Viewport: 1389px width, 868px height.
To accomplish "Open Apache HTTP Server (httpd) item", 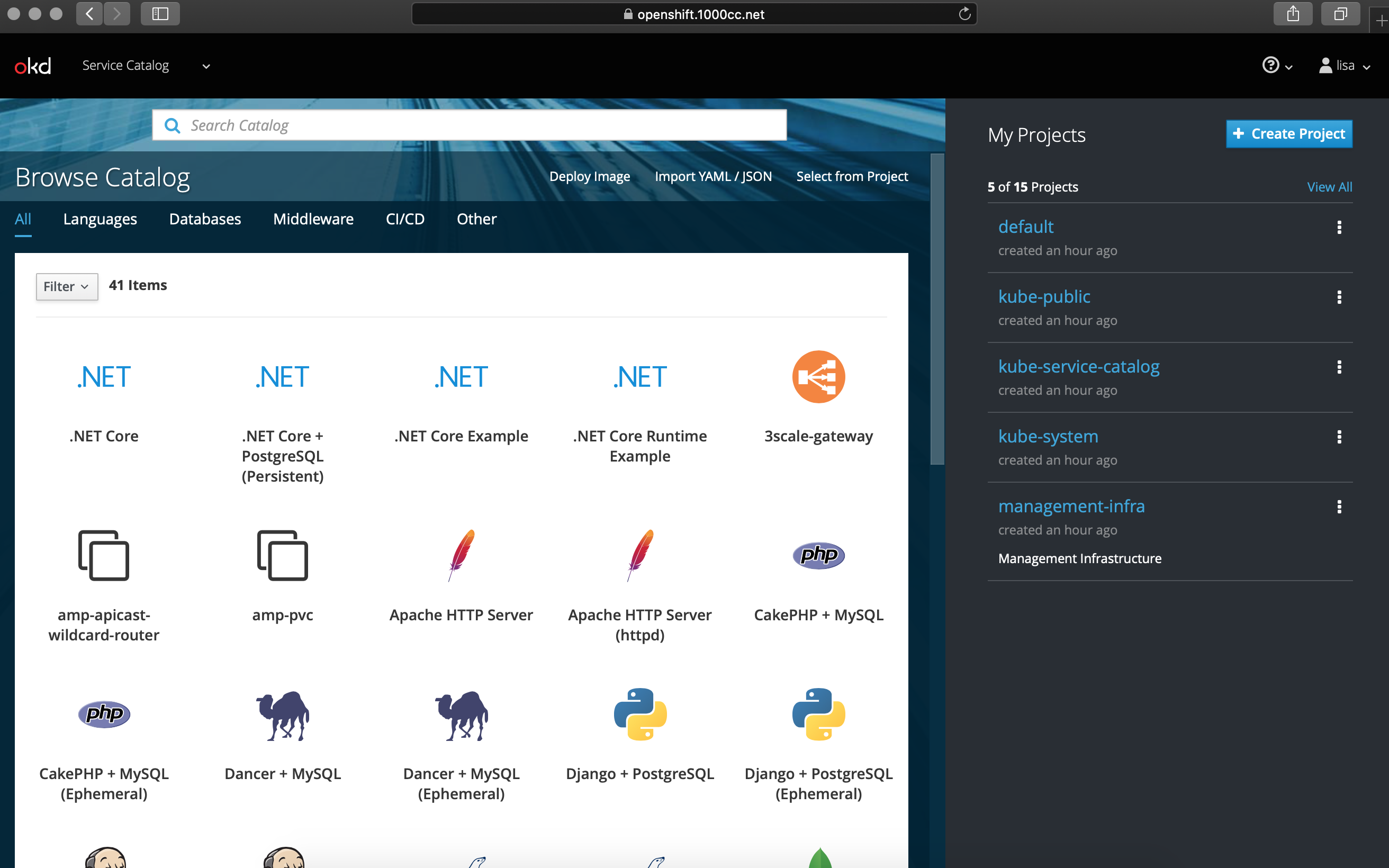I will pos(640,585).
